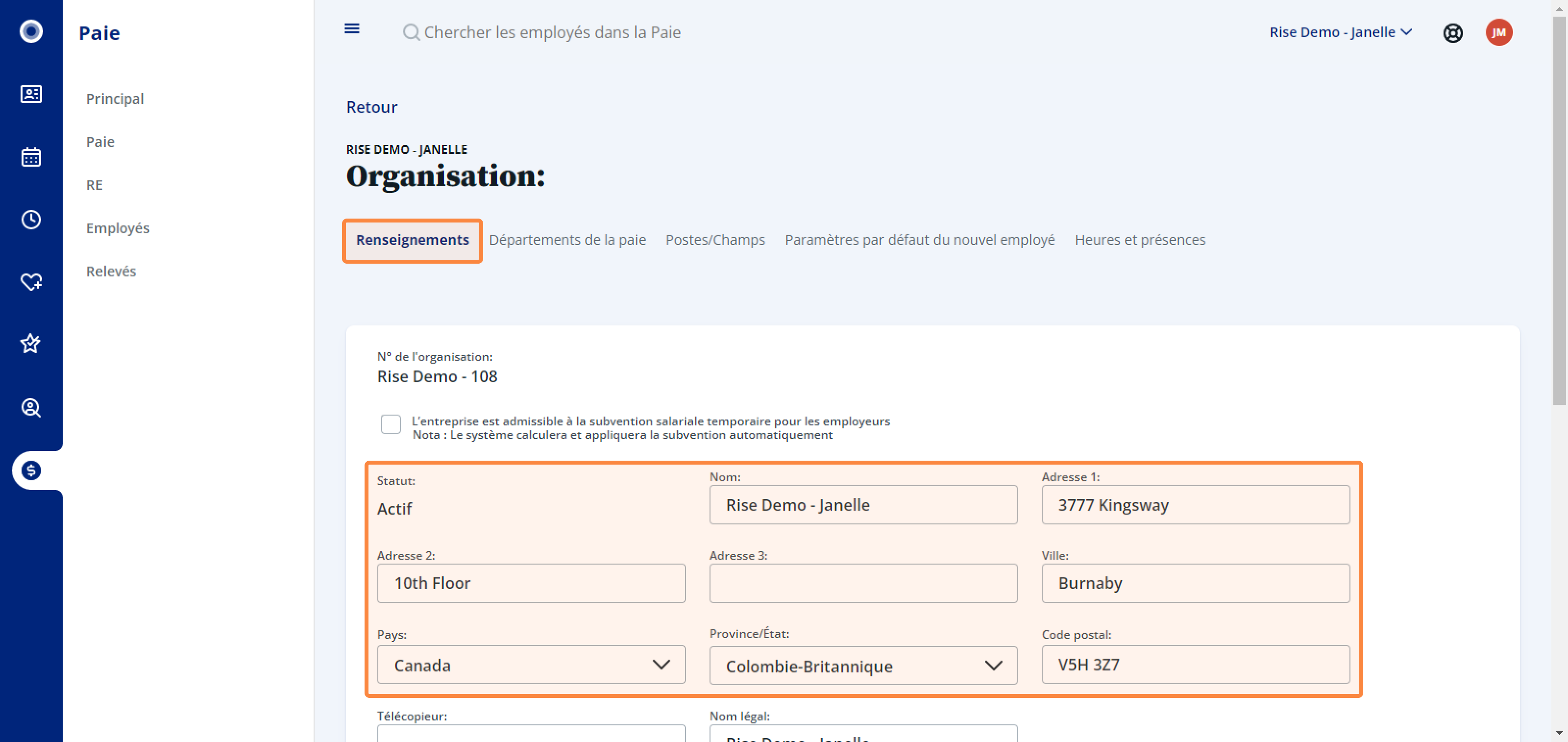Open the clock time tracking icon
The image size is (1568, 742).
pyautogui.click(x=31, y=220)
